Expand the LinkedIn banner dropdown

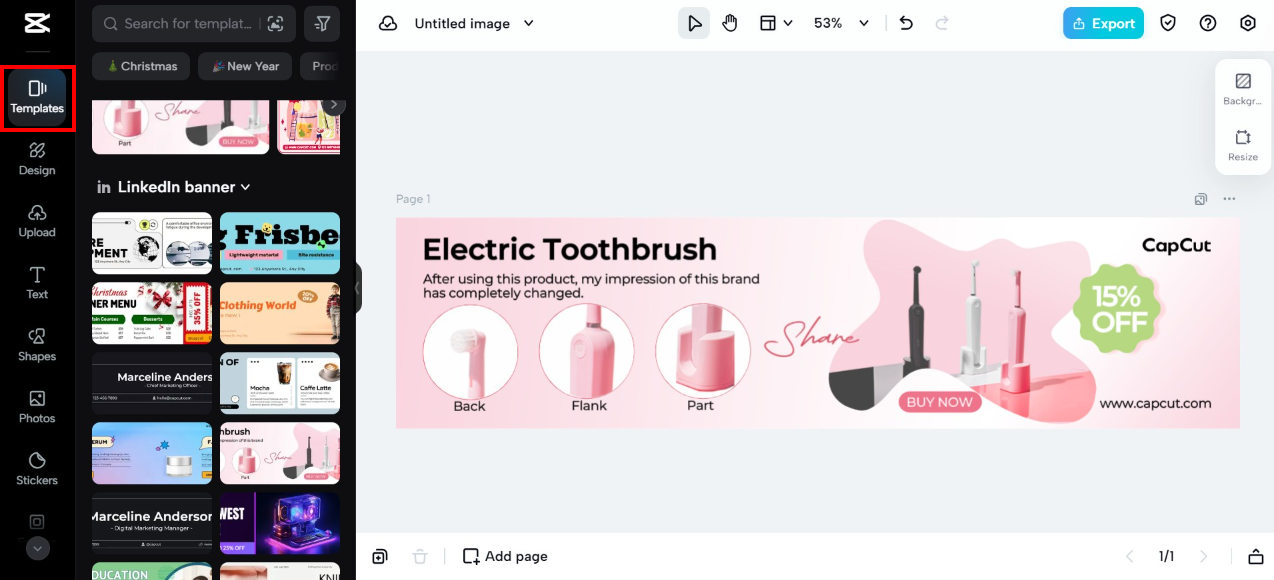pyautogui.click(x=173, y=187)
